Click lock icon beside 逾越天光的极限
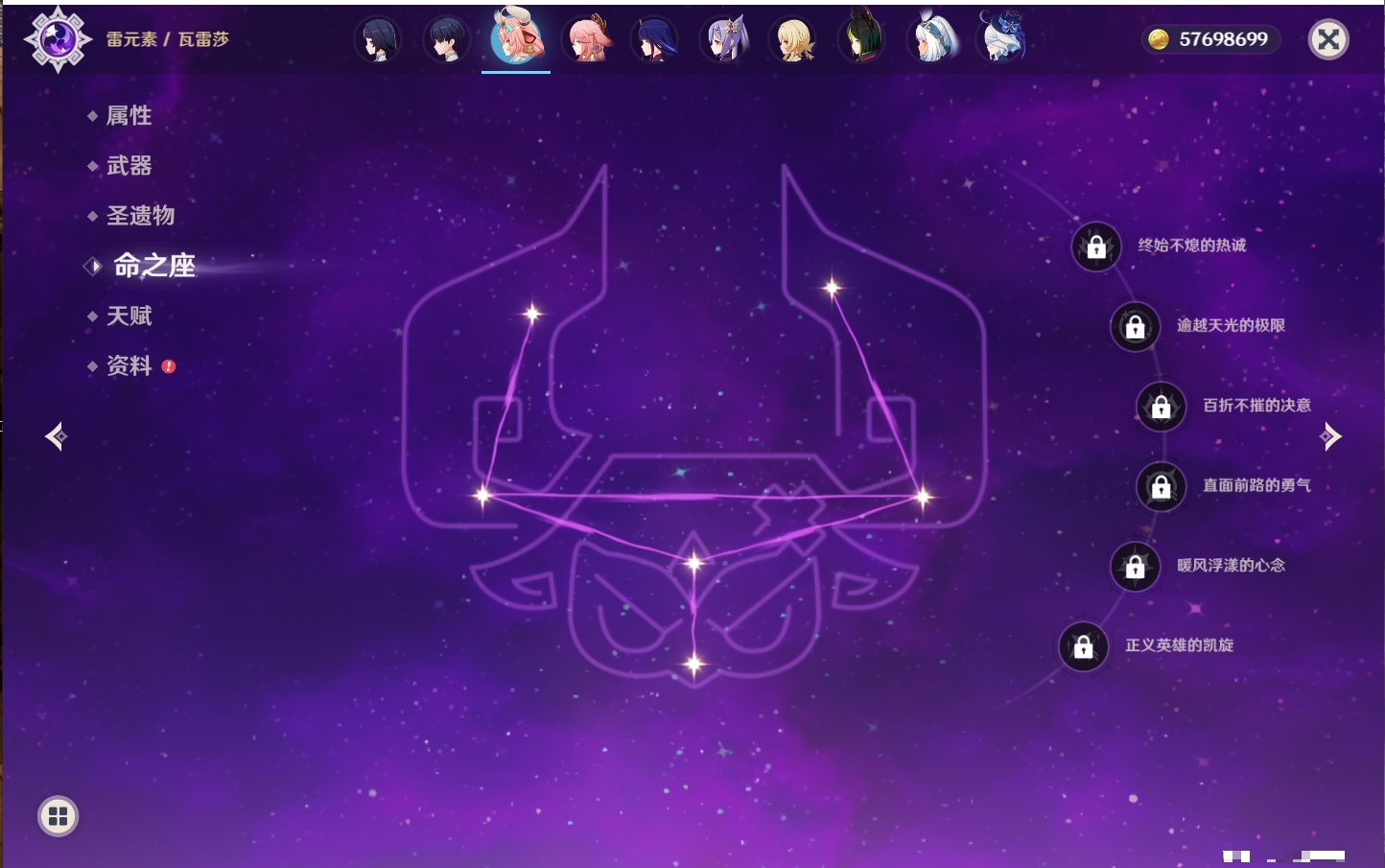Screen dimensions: 1385x868 1135,326
